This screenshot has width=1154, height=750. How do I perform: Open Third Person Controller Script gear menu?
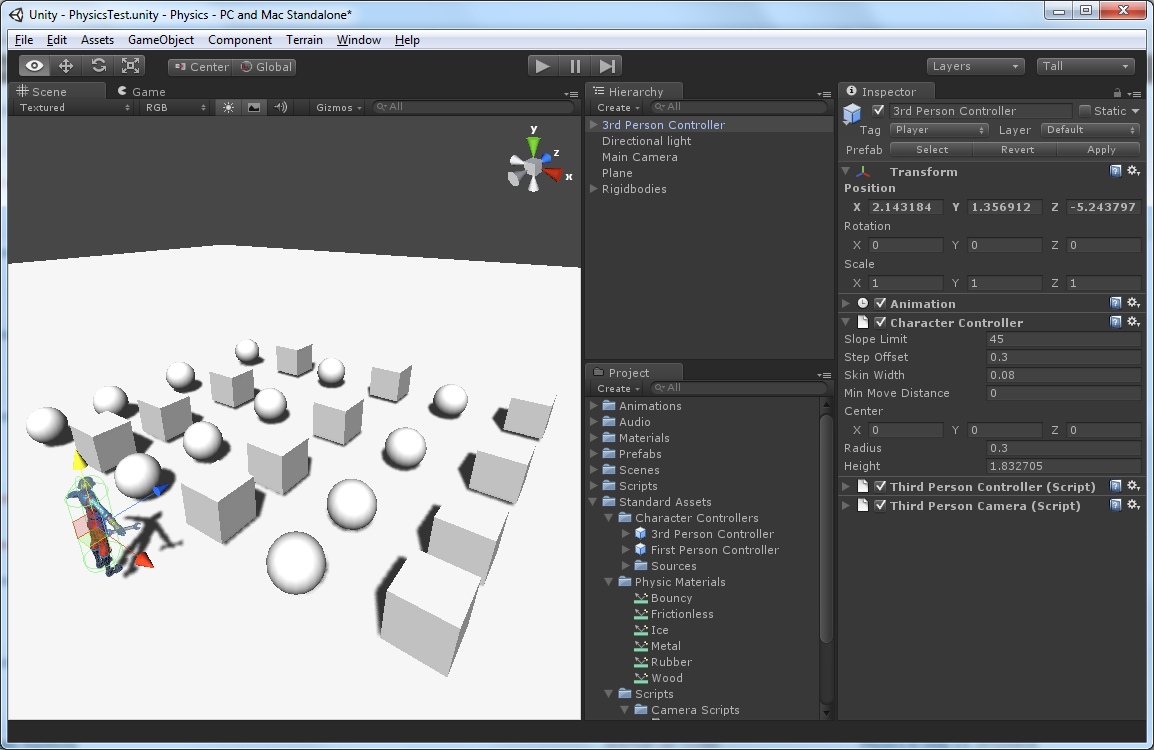coord(1133,487)
